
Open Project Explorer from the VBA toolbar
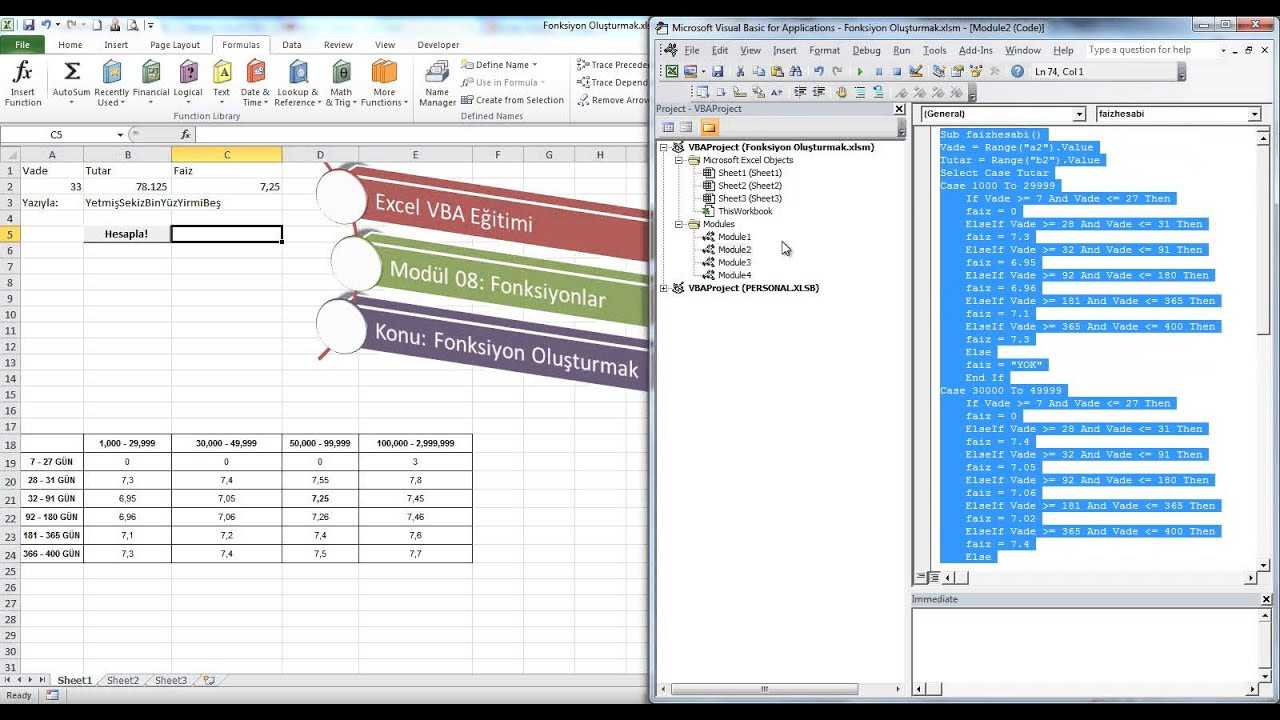tap(939, 71)
